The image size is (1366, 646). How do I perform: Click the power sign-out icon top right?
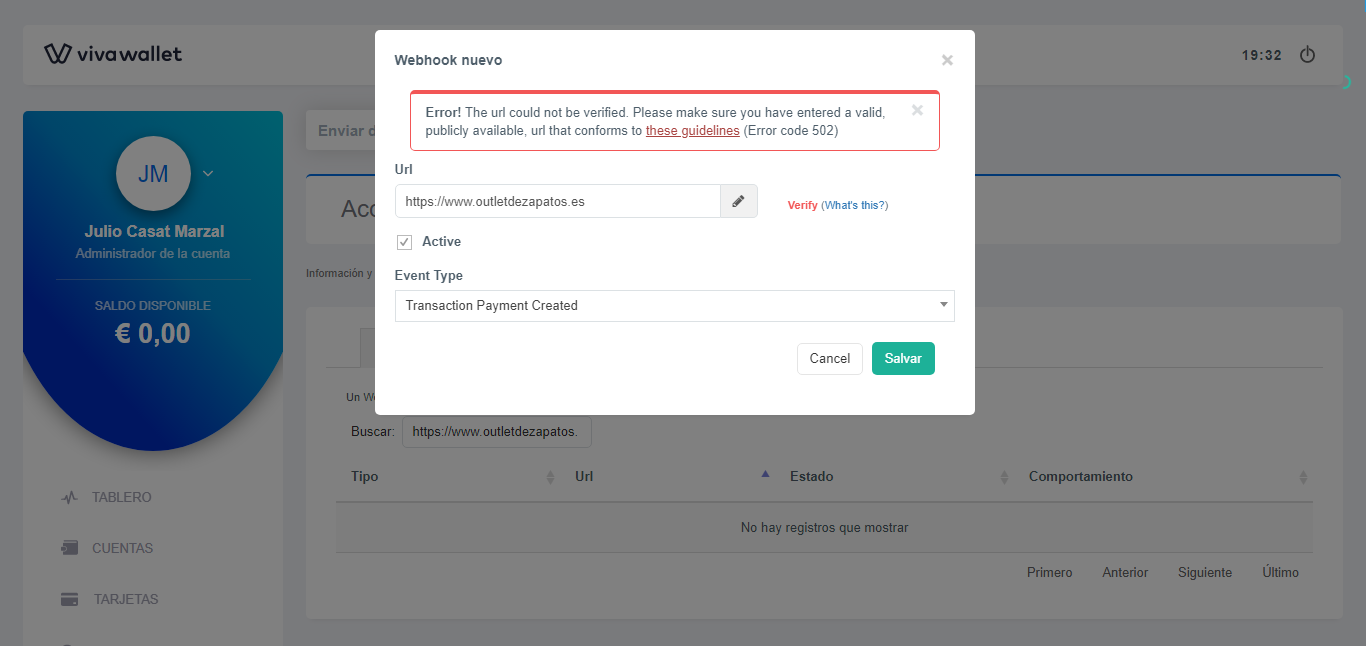[1307, 55]
